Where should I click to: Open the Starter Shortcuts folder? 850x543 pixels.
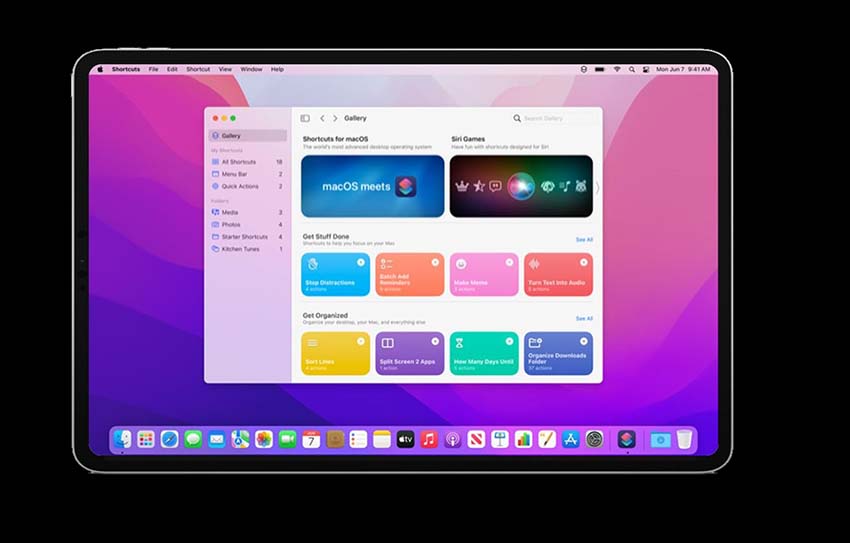248,237
